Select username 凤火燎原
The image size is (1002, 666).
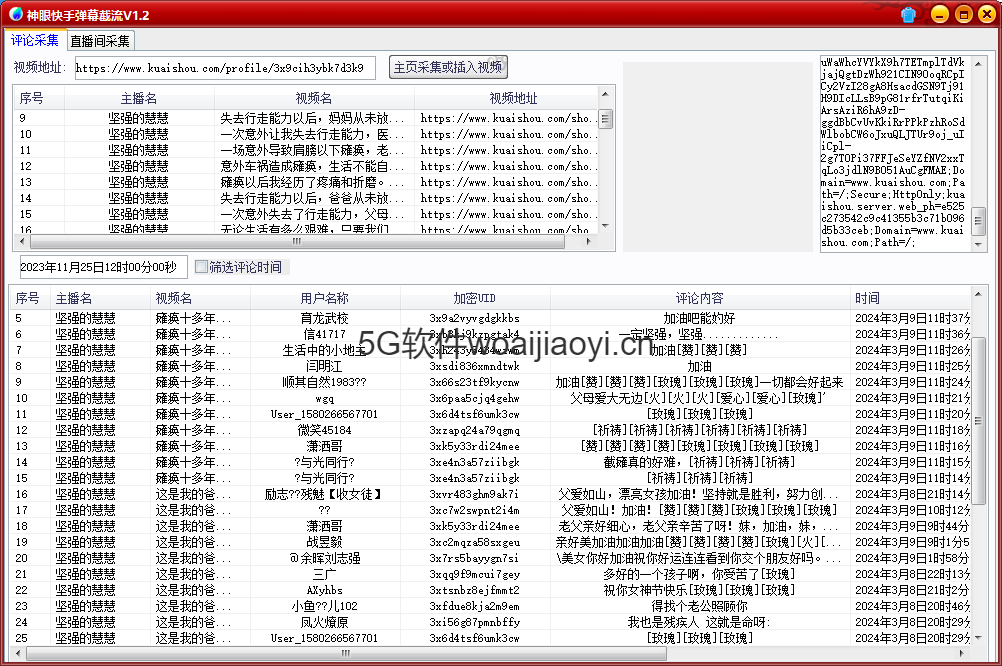pos(325,622)
